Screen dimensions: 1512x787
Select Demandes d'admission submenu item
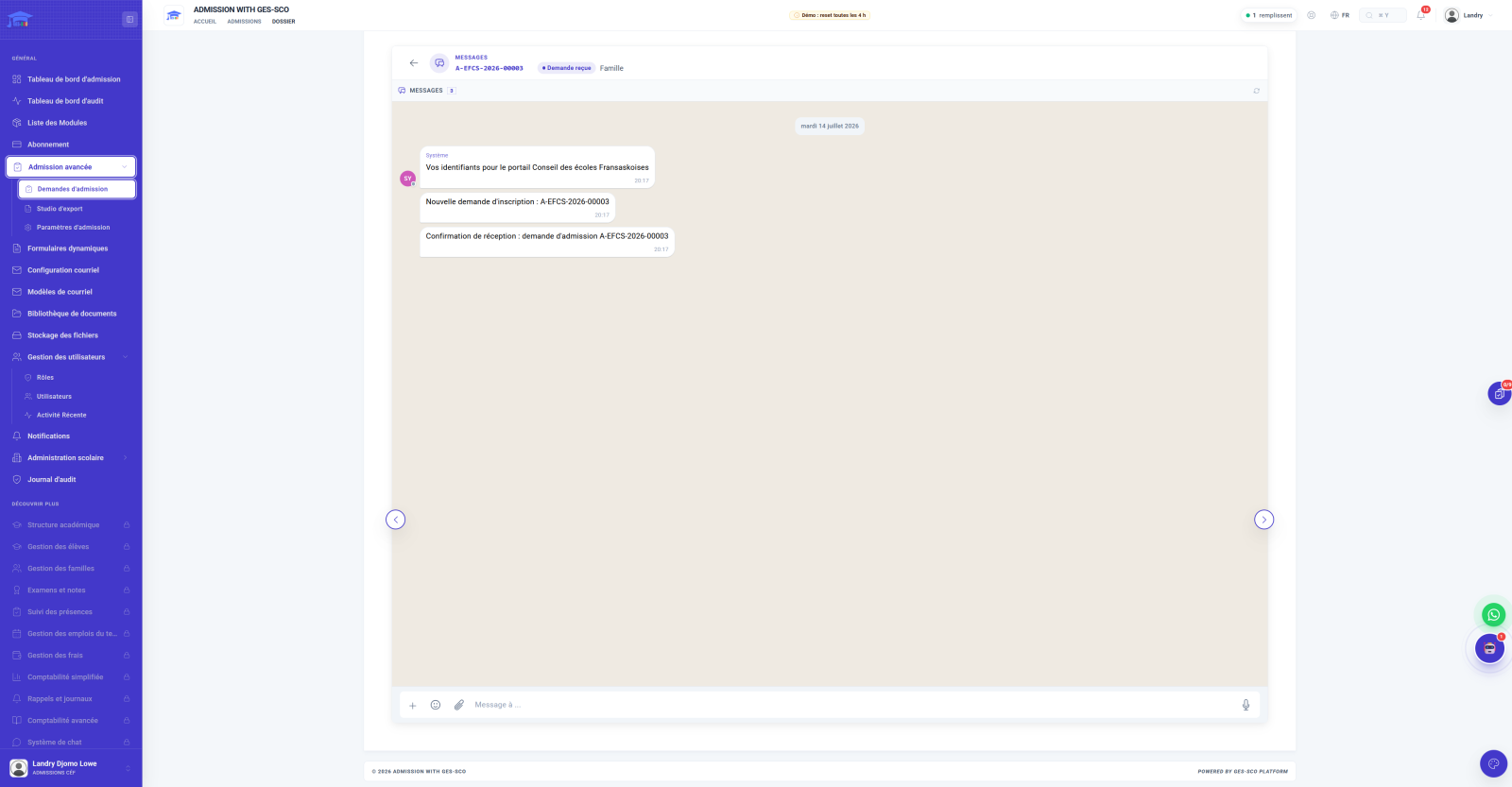(x=77, y=189)
